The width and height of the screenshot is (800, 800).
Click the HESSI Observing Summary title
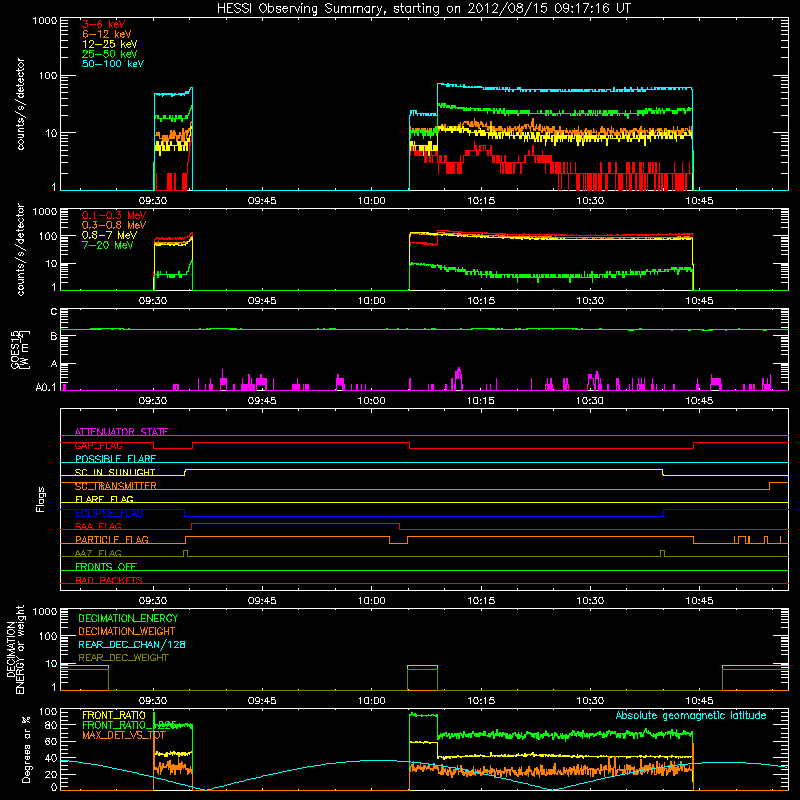pos(424,9)
